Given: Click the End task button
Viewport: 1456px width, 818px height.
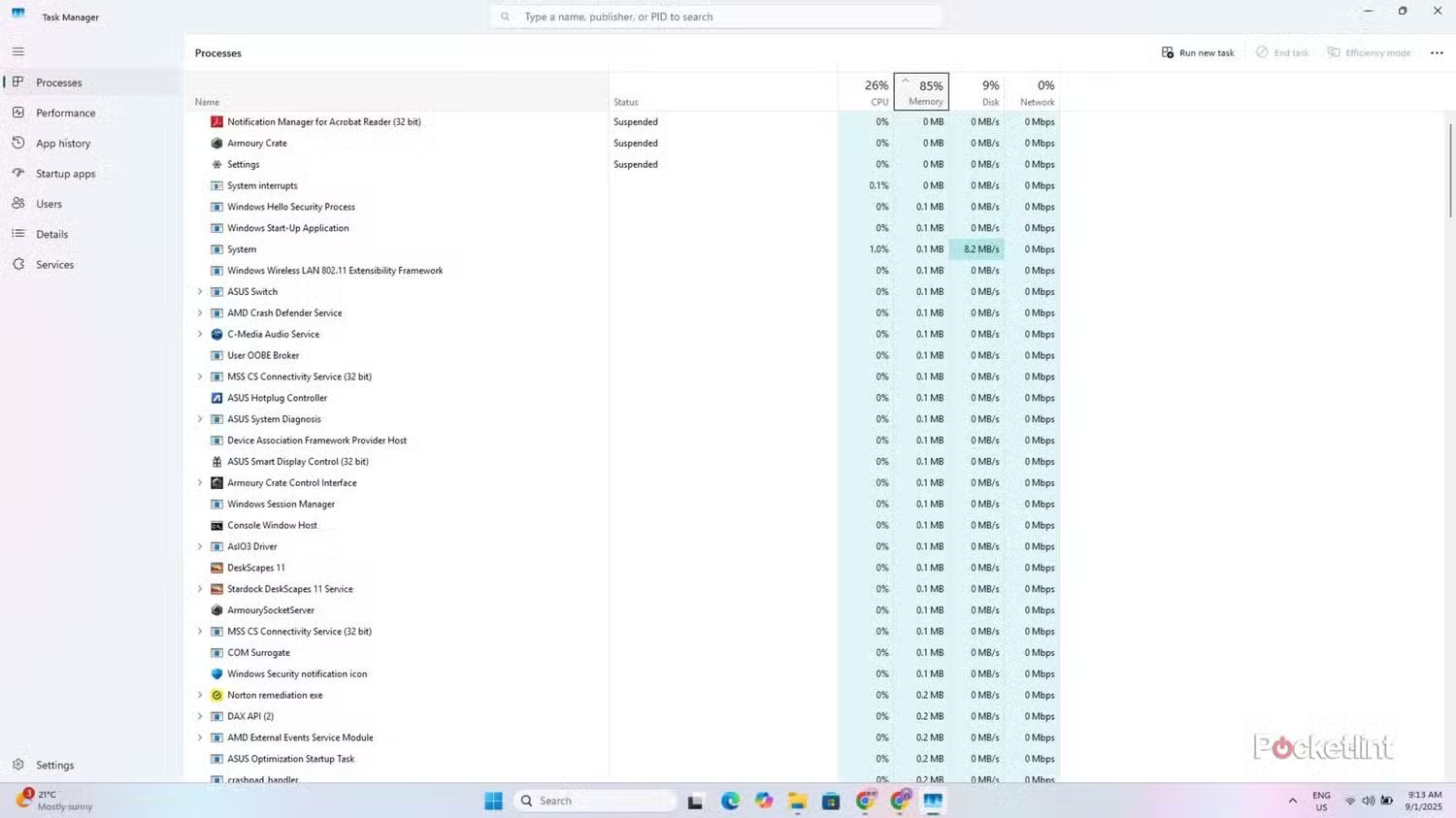Looking at the screenshot, I should (x=1282, y=53).
